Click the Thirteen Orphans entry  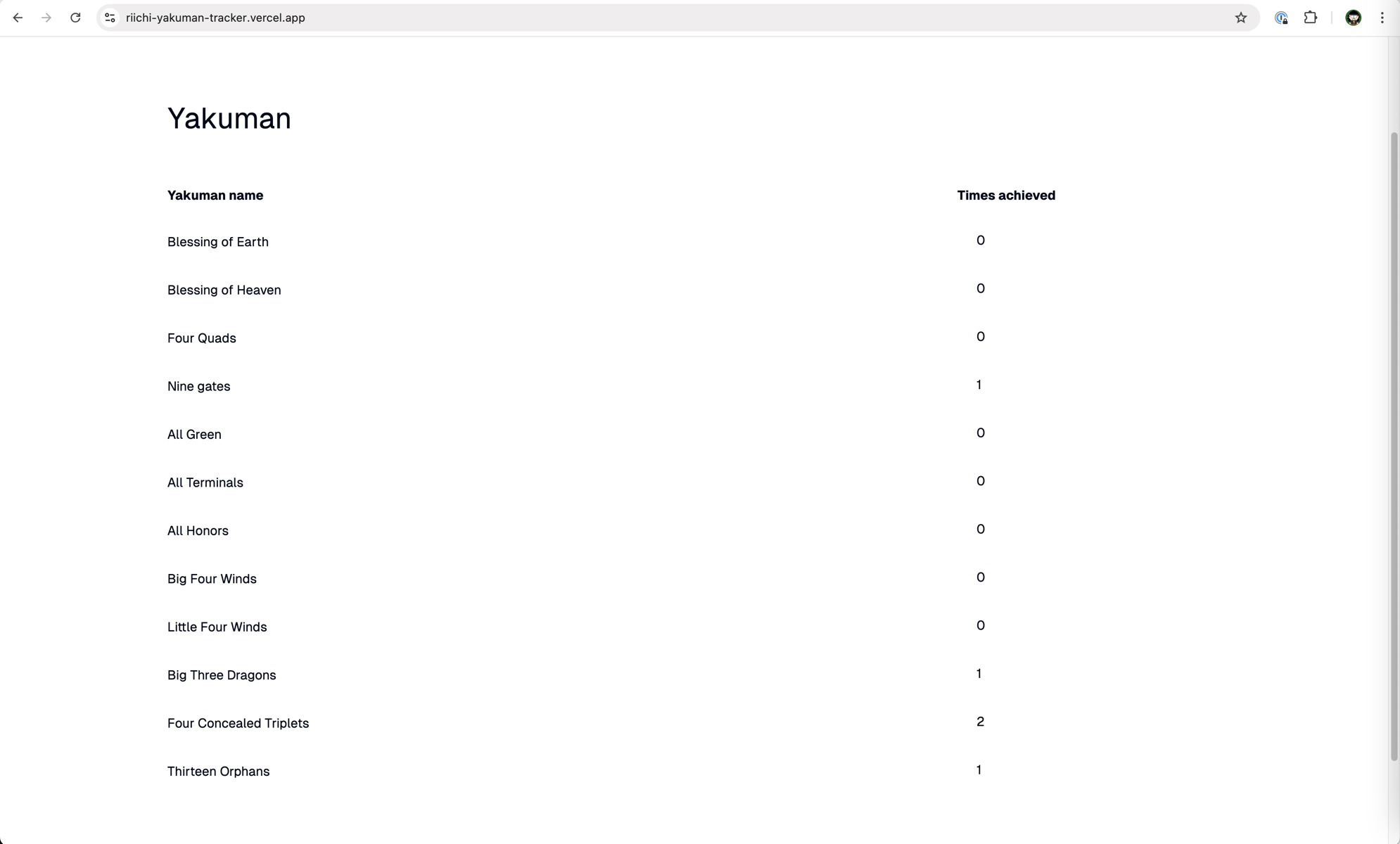point(218,771)
